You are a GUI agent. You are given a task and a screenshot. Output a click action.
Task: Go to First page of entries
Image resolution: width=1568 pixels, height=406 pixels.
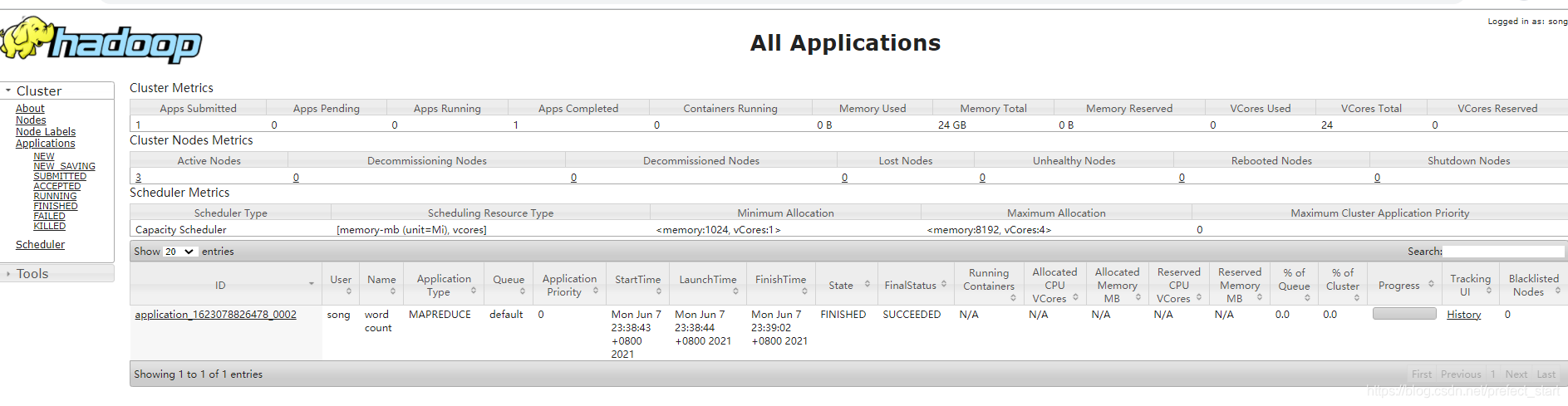pos(1422,374)
